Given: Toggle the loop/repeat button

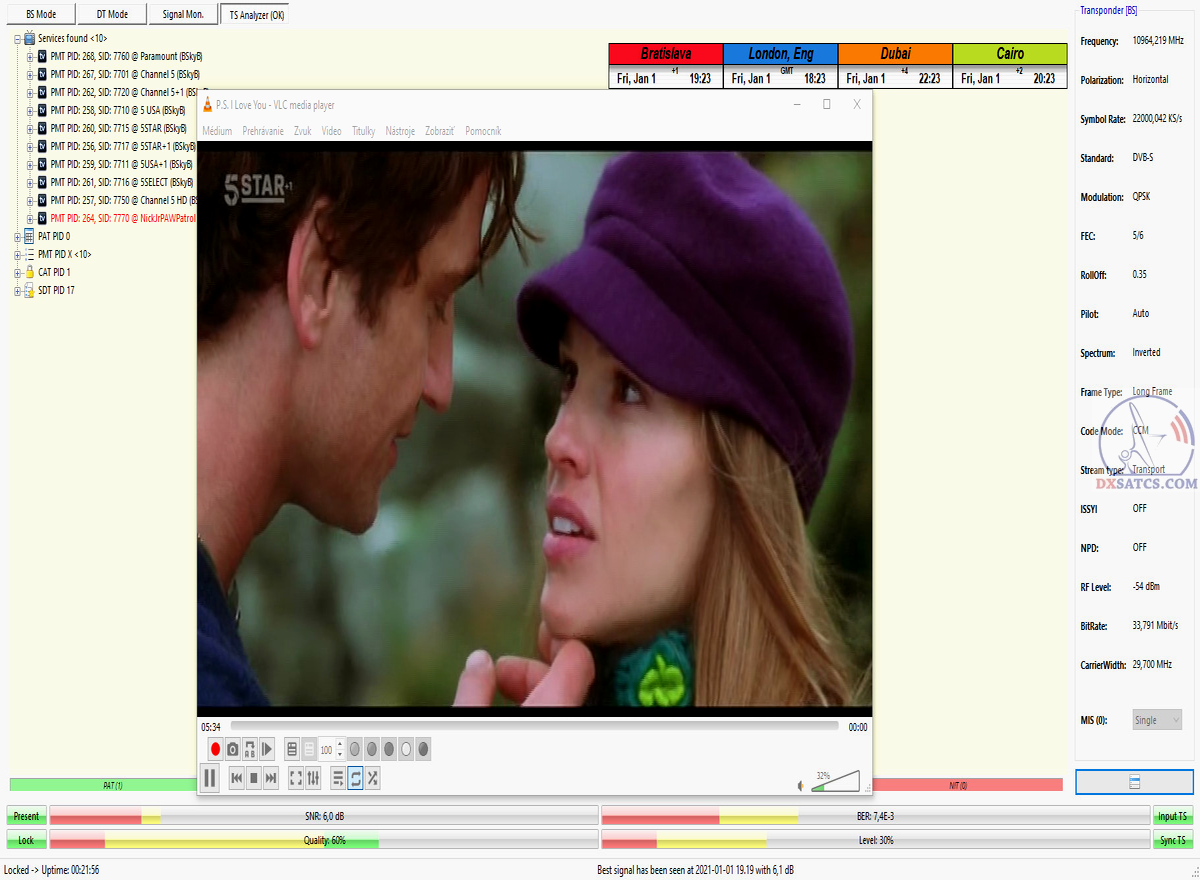Looking at the screenshot, I should coord(355,778).
